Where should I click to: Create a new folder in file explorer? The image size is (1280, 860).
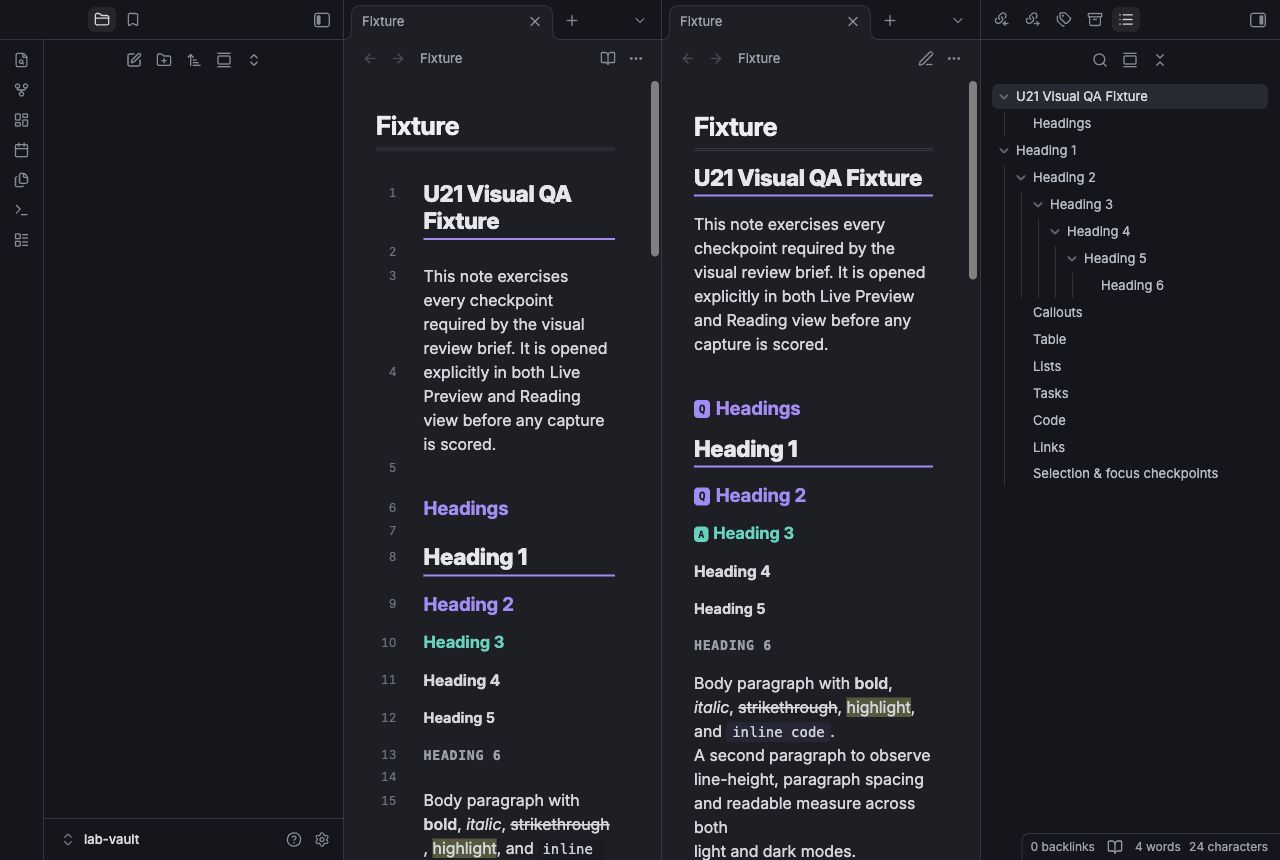(x=164, y=60)
